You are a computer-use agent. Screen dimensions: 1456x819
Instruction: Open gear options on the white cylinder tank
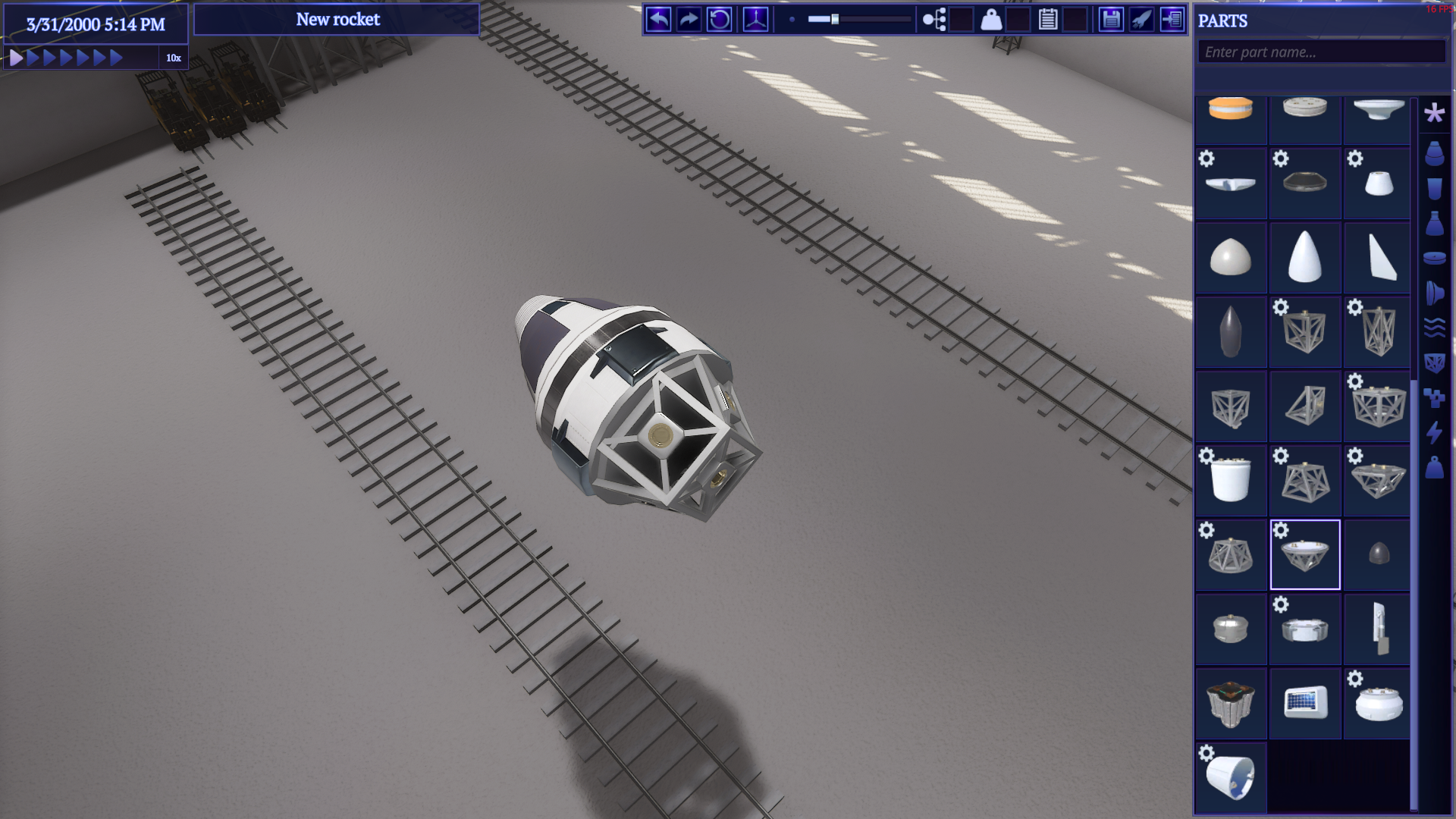tap(1207, 456)
